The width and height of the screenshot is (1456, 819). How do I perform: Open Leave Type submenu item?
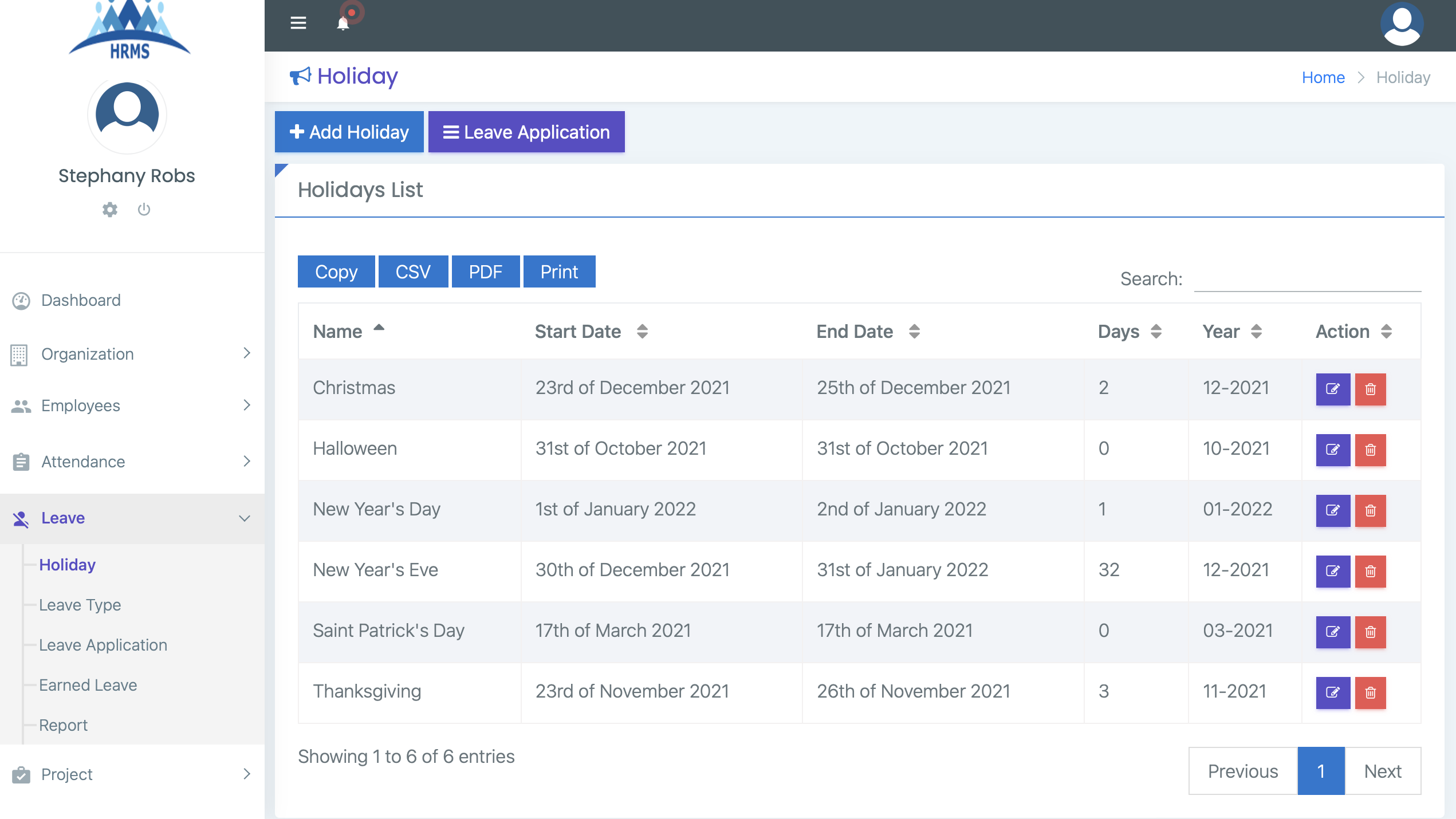click(80, 605)
